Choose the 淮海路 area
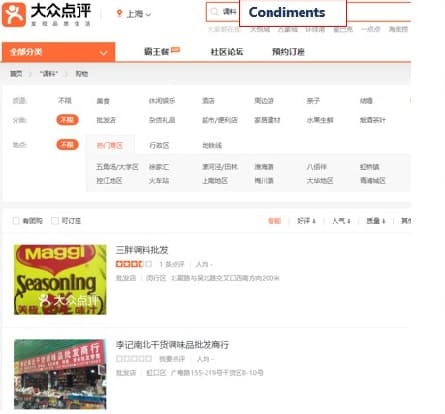This screenshot has height=414, width=445. [264, 167]
